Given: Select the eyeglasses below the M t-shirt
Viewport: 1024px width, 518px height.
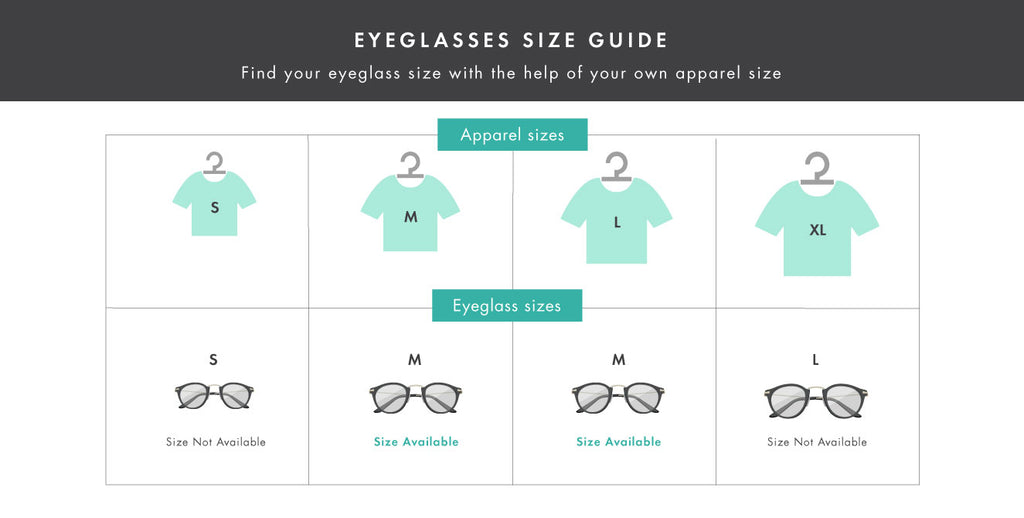Looking at the screenshot, I should coord(415,398).
